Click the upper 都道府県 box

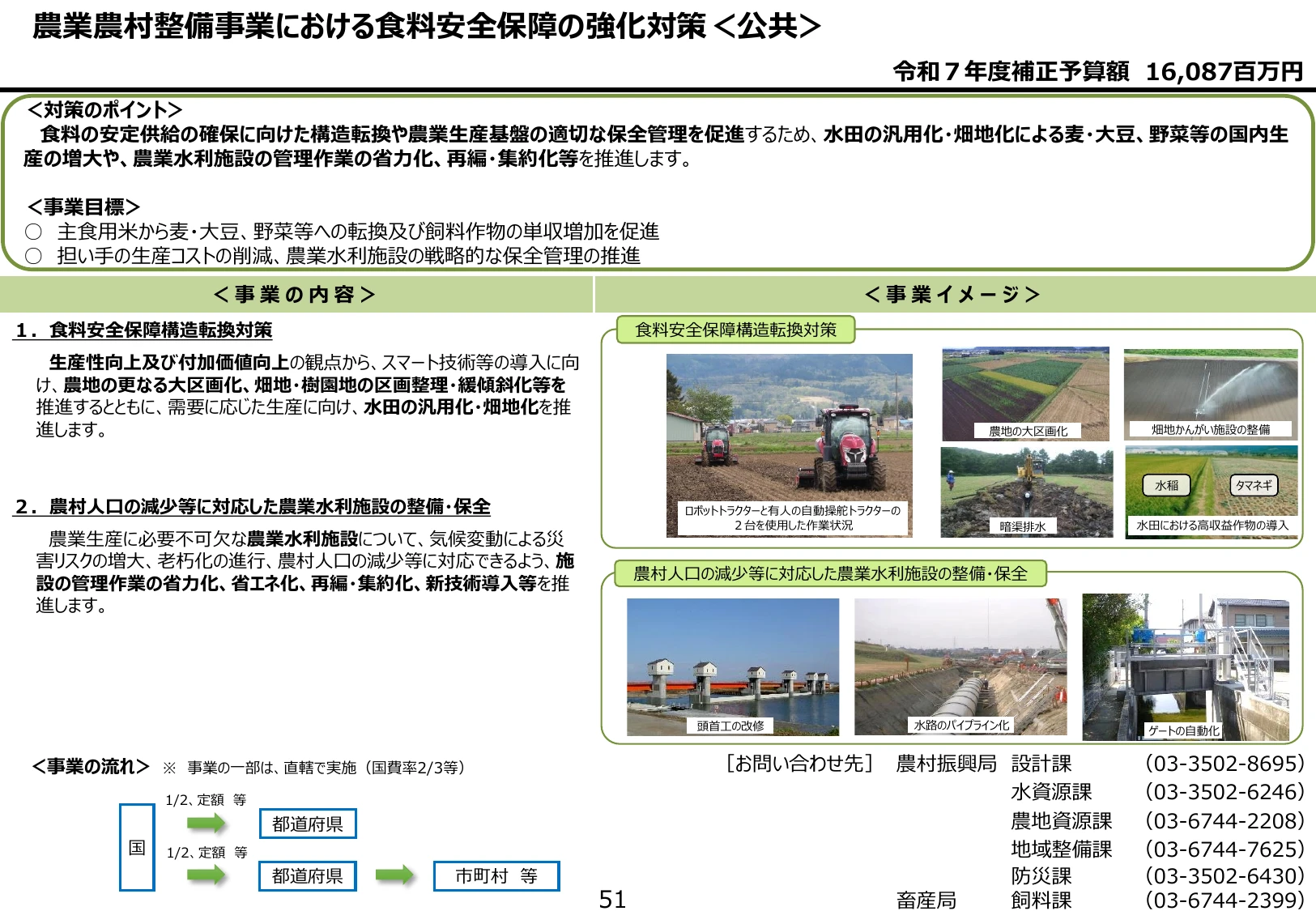coord(308,824)
